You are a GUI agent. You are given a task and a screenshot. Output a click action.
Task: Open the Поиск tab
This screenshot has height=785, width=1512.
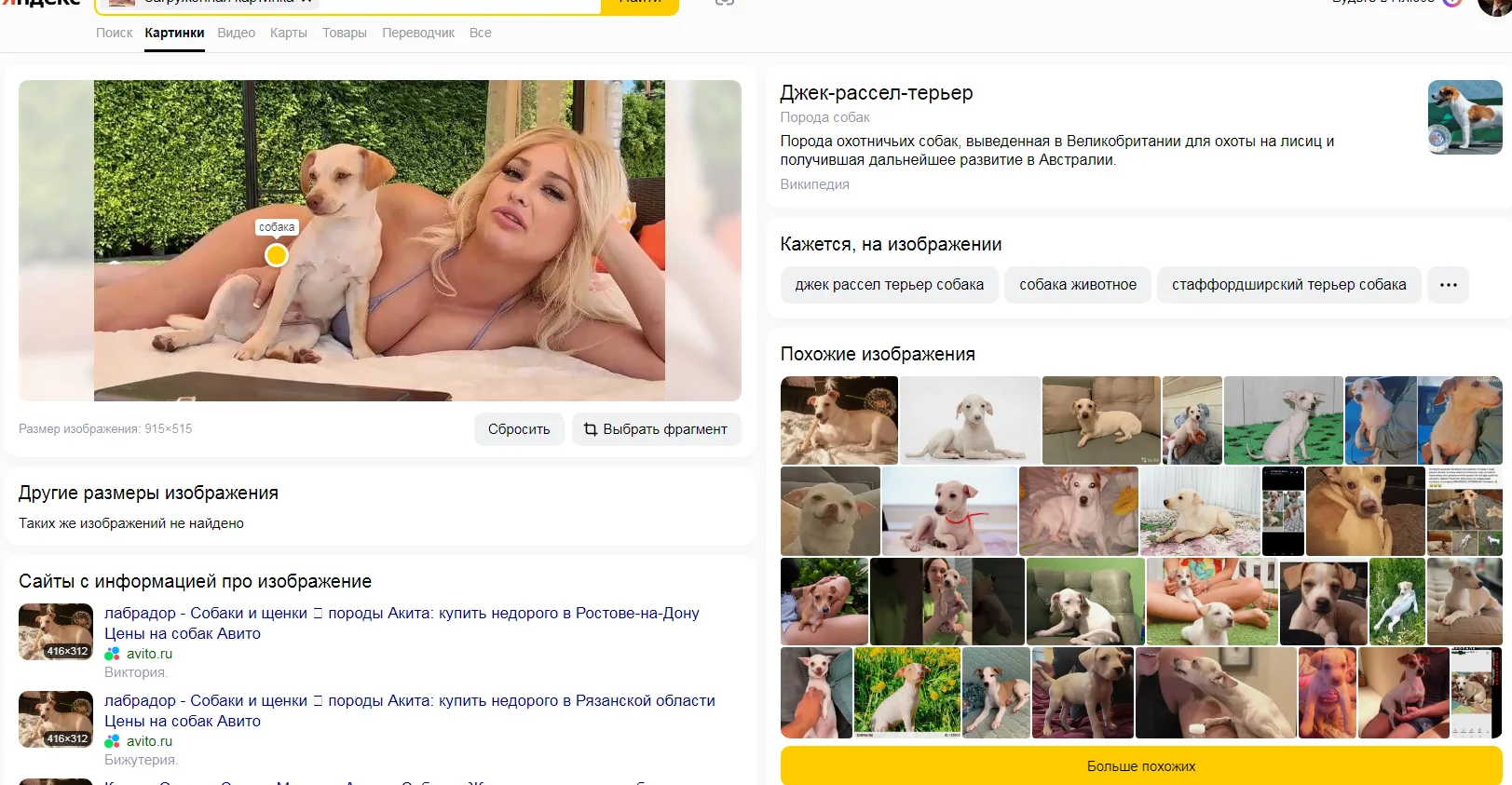pos(114,33)
